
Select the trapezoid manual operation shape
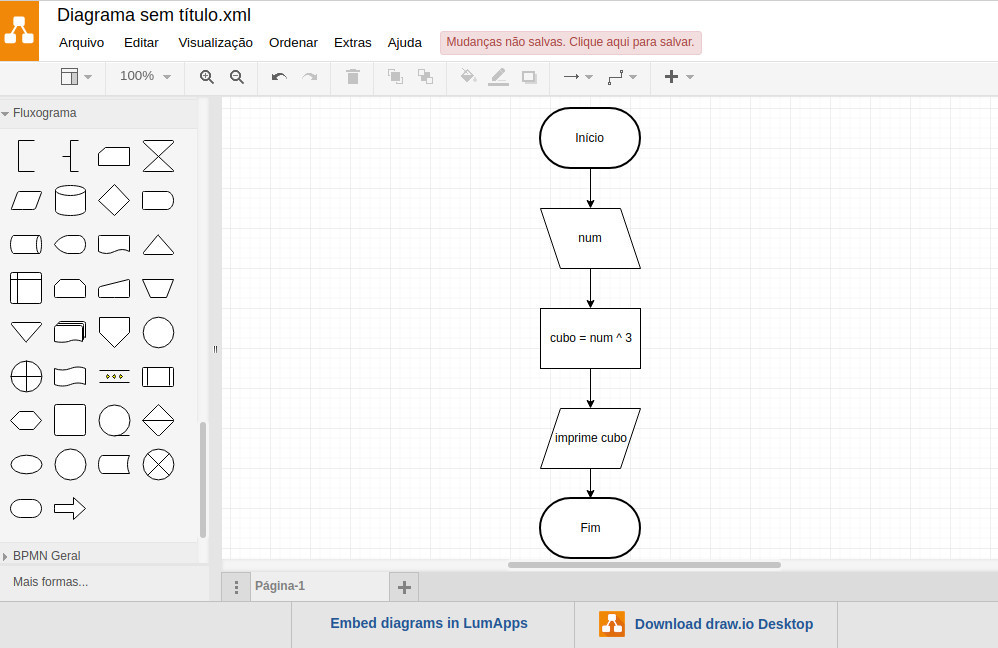point(158,288)
